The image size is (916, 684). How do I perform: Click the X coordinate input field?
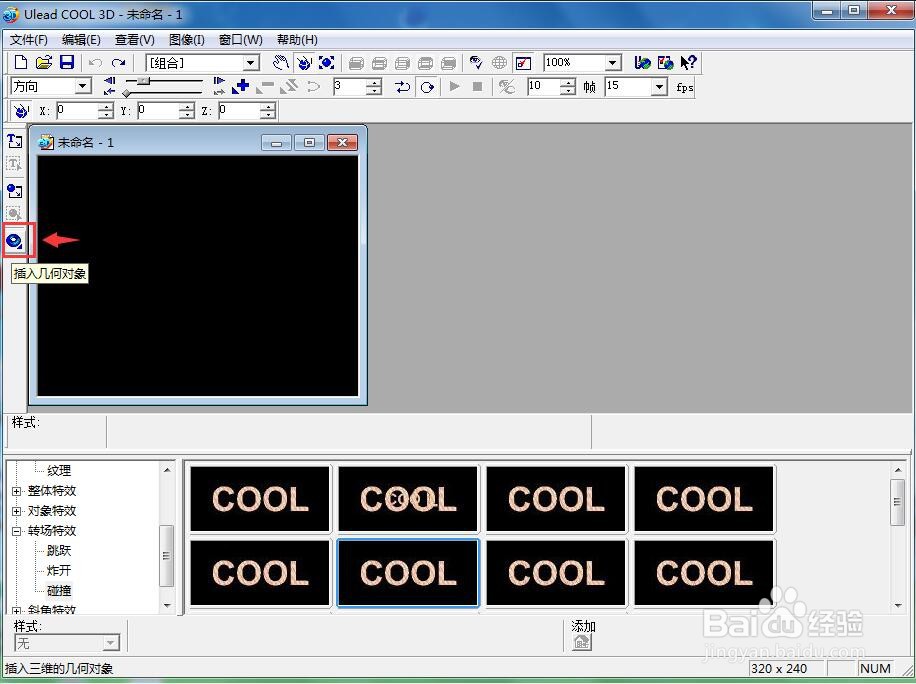(77, 110)
